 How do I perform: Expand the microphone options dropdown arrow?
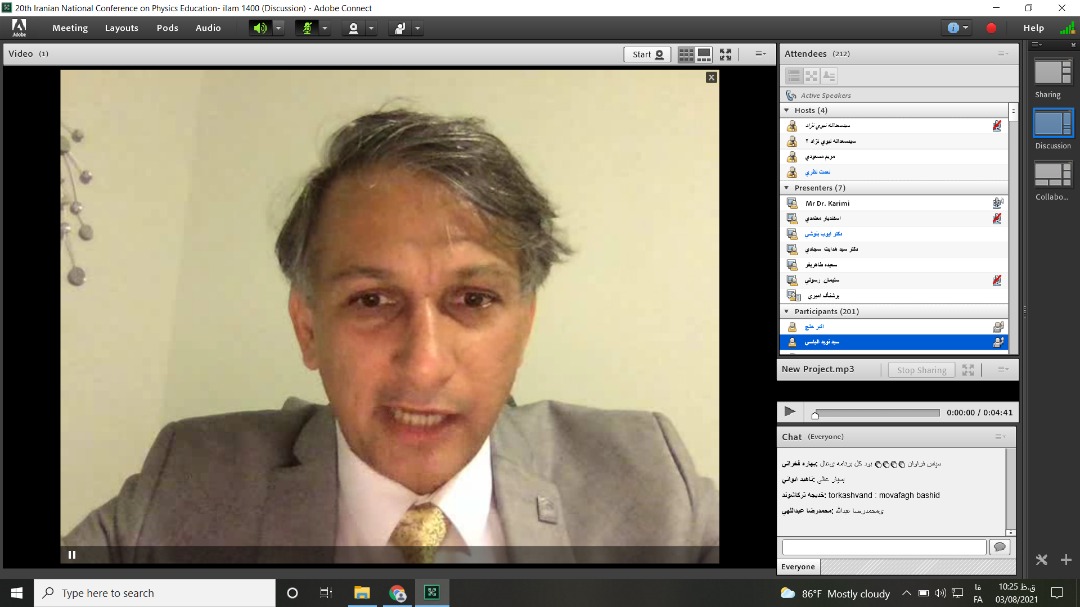click(325, 28)
